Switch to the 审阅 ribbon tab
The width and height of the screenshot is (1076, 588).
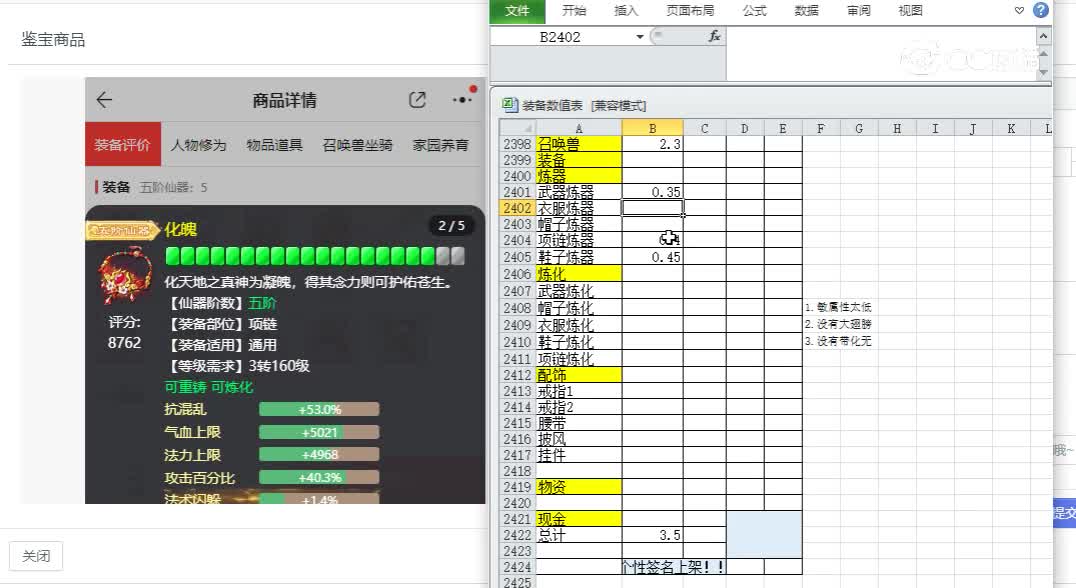[x=858, y=11]
